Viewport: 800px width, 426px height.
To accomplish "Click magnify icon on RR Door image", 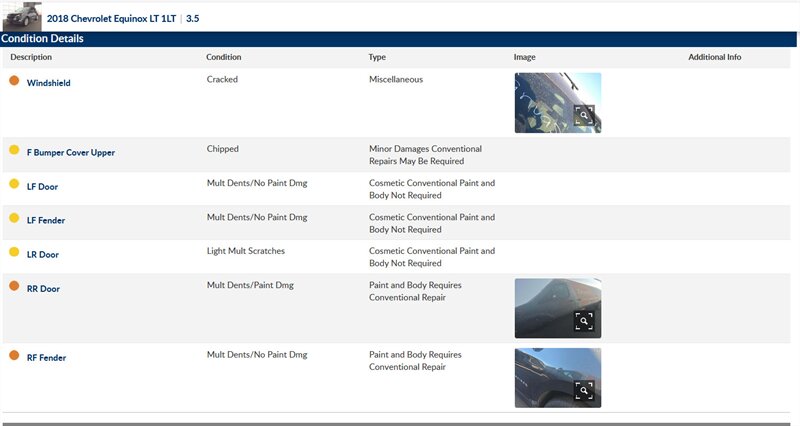I will tap(584, 321).
